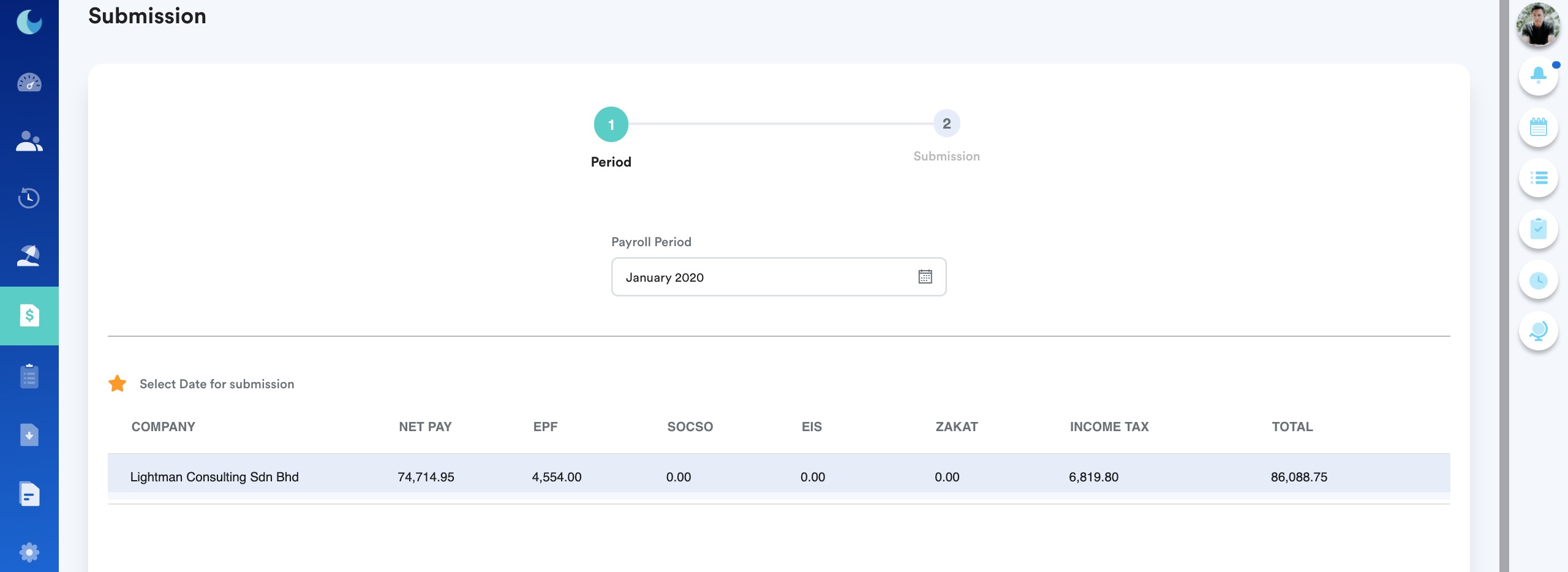1568x572 pixels.
Task: Click the Select Date for submission text
Action: click(217, 384)
